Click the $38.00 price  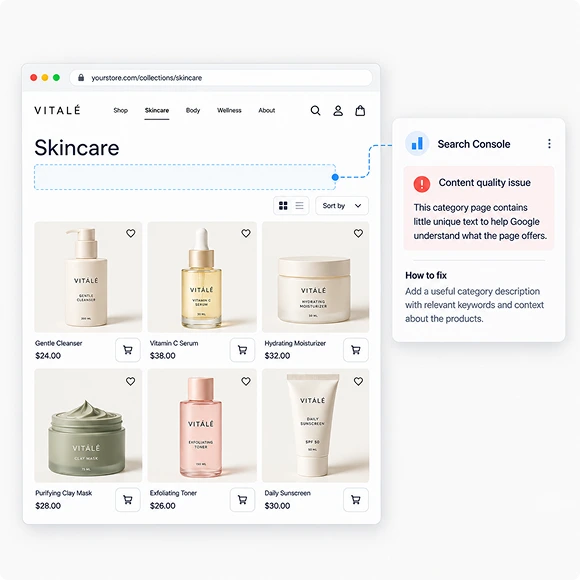click(163, 356)
